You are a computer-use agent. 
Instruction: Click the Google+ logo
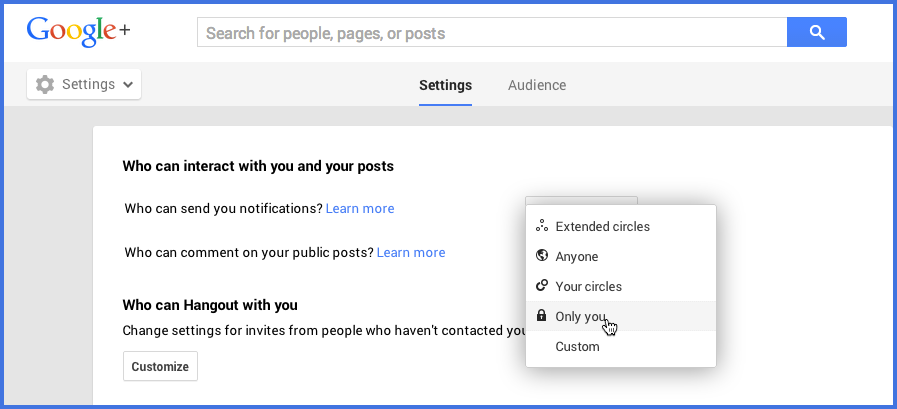pyautogui.click(x=78, y=31)
